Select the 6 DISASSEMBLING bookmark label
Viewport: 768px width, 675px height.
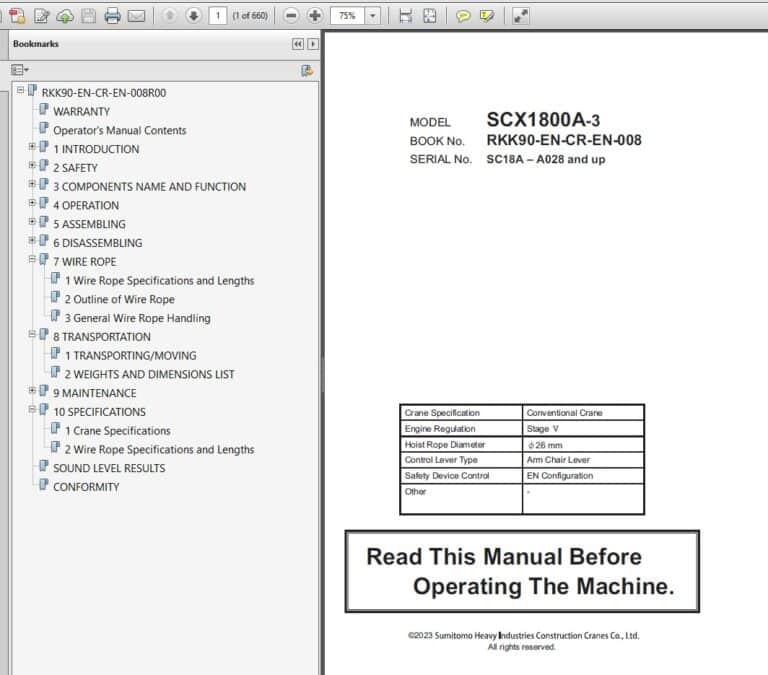97,243
